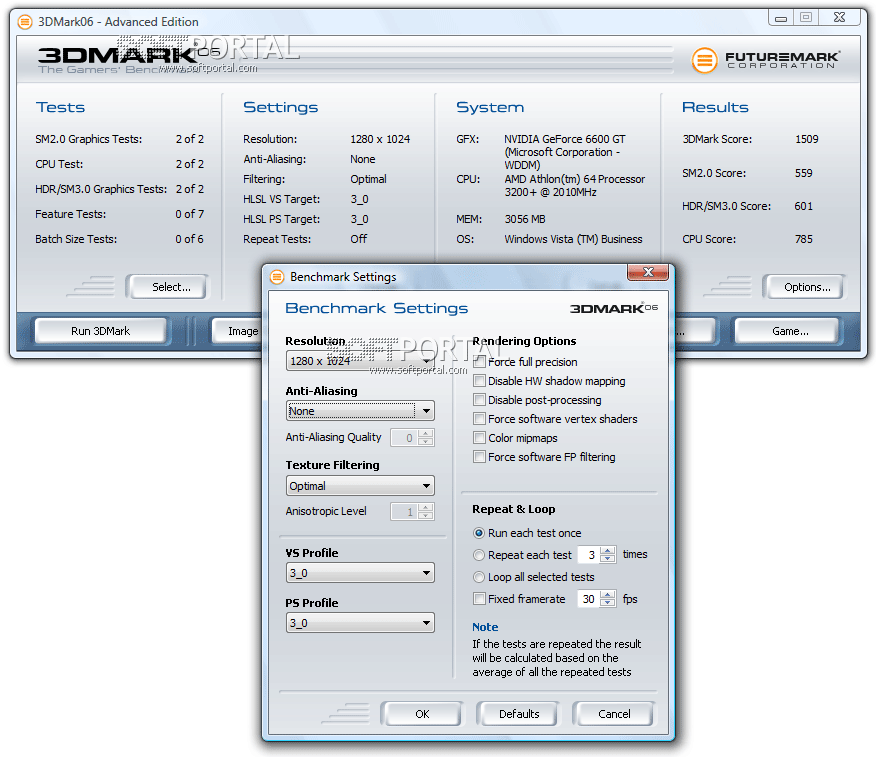Enable Force software FP filtering

(x=479, y=457)
